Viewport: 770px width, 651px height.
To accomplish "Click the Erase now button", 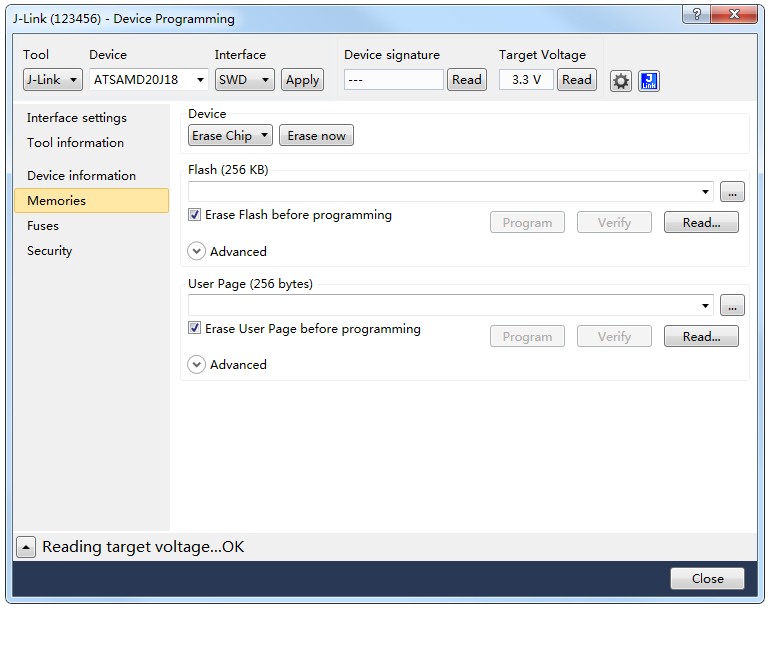I will click(x=316, y=136).
